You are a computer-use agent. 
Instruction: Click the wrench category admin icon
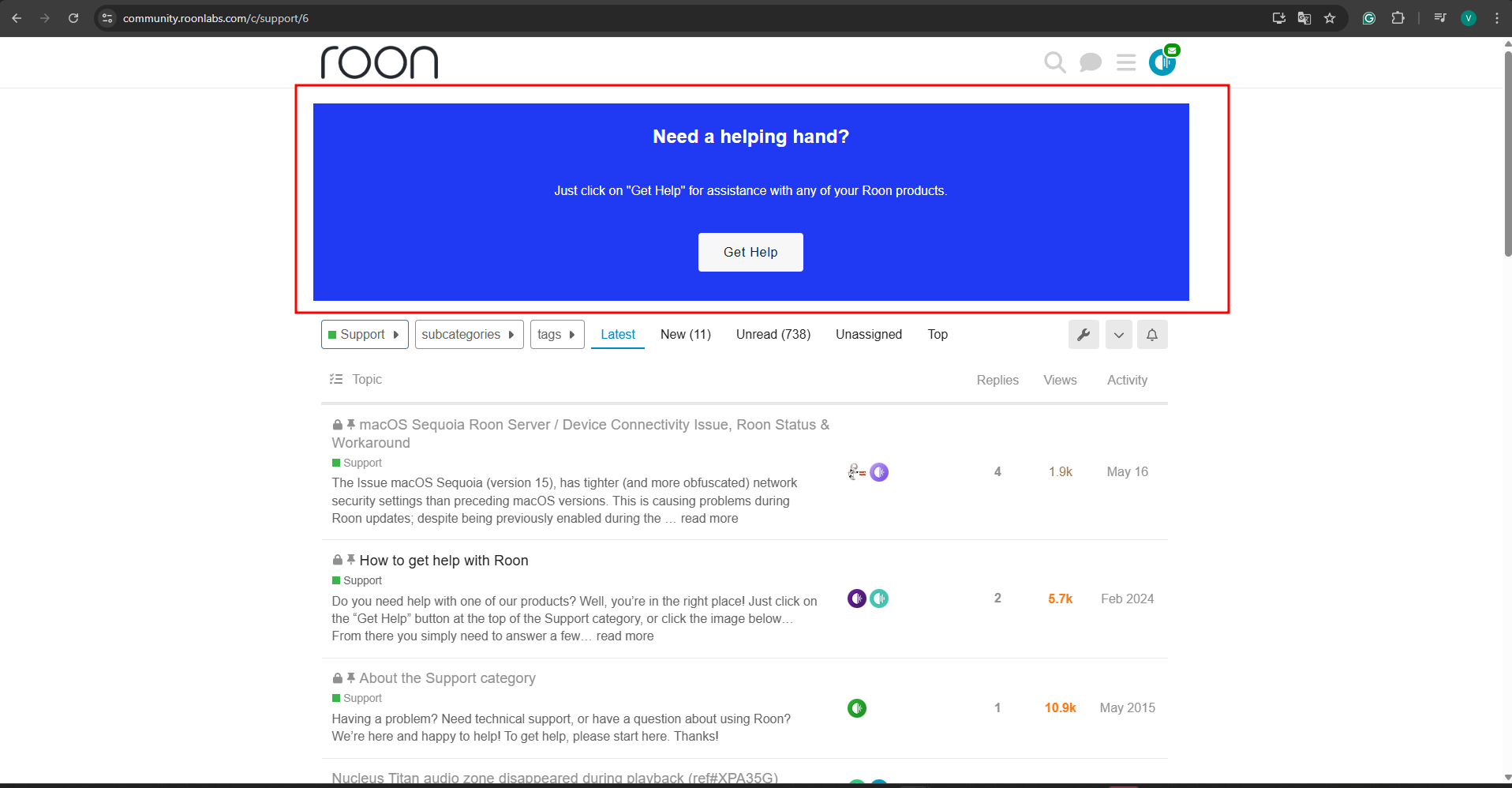point(1083,335)
